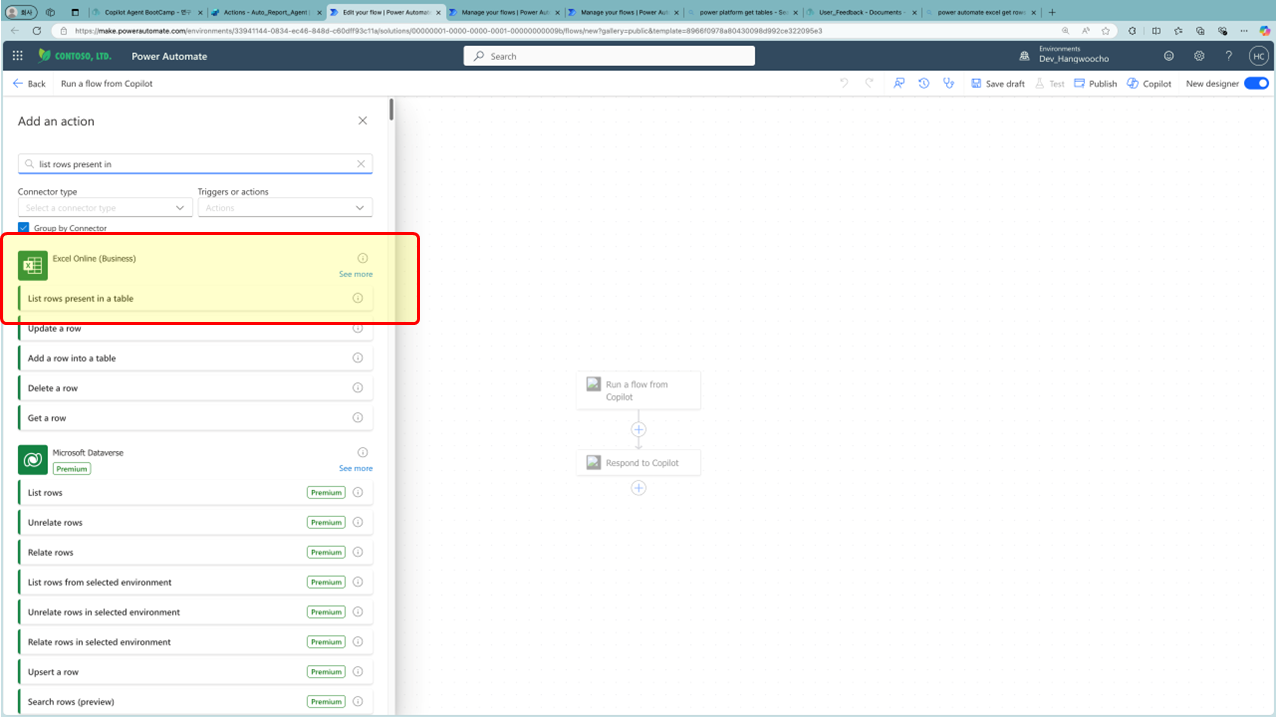1276x717 pixels.
Task: Open a new browser tab
Action: pyautogui.click(x=1051, y=12)
